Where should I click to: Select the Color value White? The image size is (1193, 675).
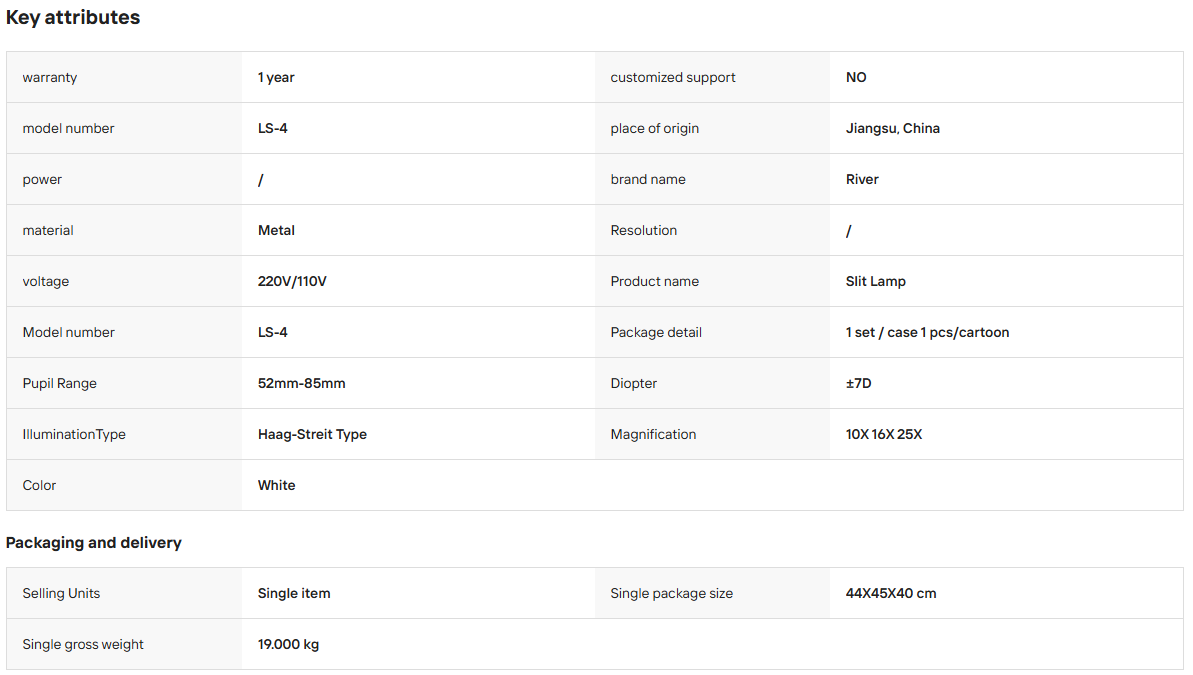coord(276,486)
